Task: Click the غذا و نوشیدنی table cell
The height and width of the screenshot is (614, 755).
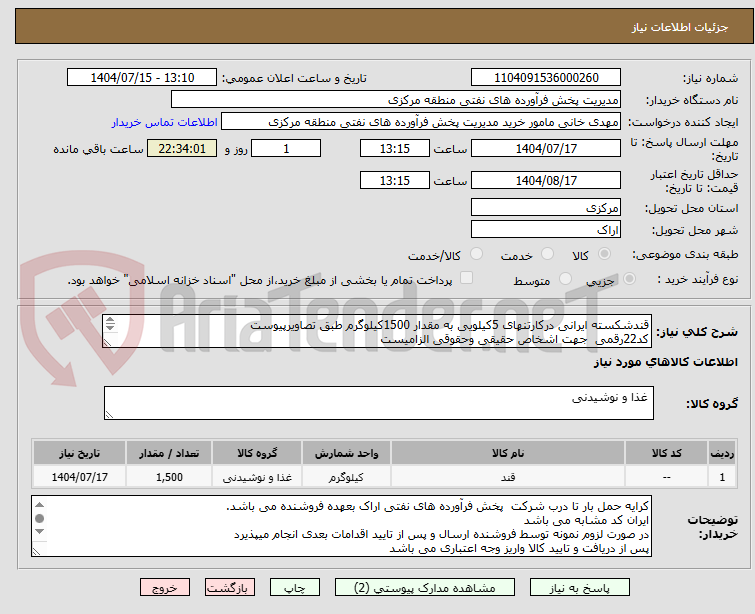Action: (x=257, y=477)
